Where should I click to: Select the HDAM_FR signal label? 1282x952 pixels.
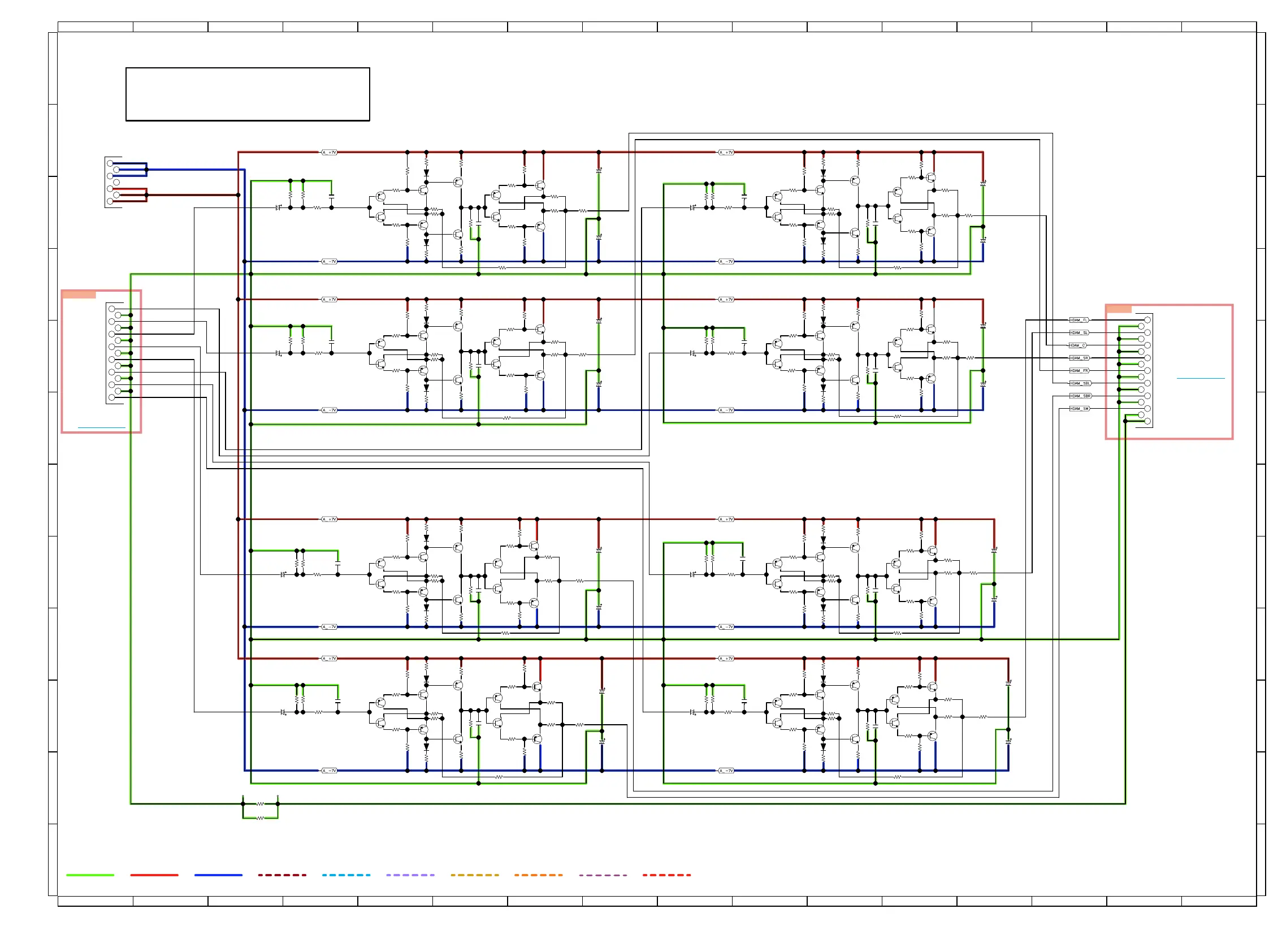coord(1079,370)
